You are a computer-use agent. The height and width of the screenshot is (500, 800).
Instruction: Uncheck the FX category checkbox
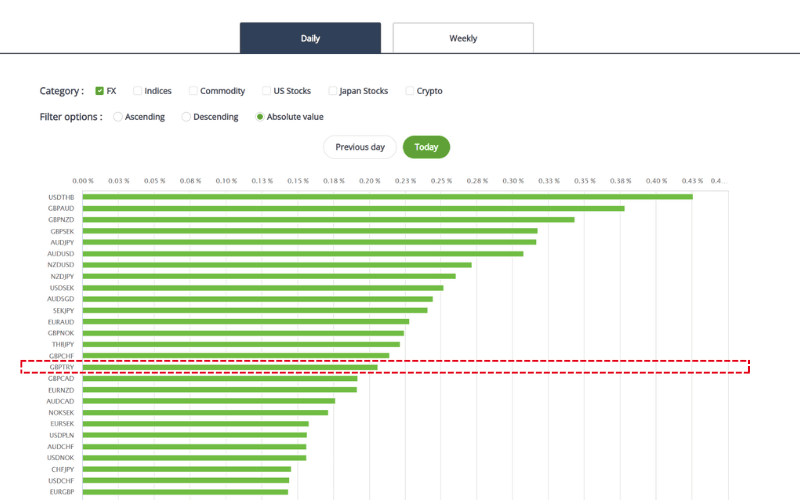[x=100, y=91]
